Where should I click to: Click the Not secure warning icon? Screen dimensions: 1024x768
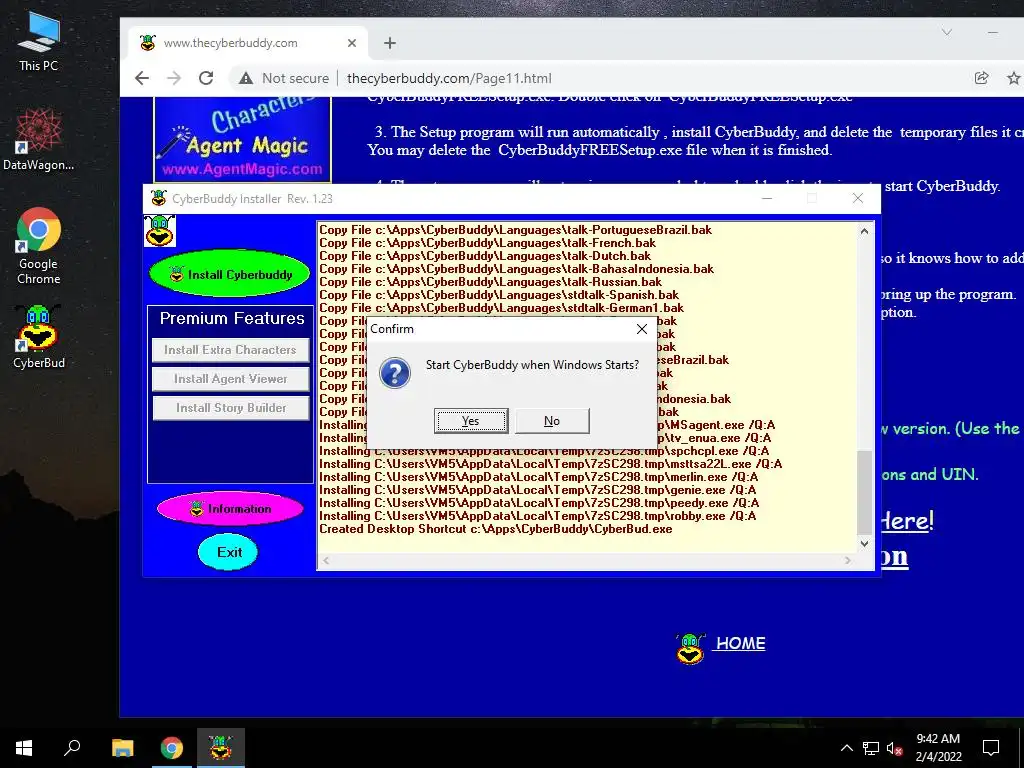pyautogui.click(x=246, y=78)
